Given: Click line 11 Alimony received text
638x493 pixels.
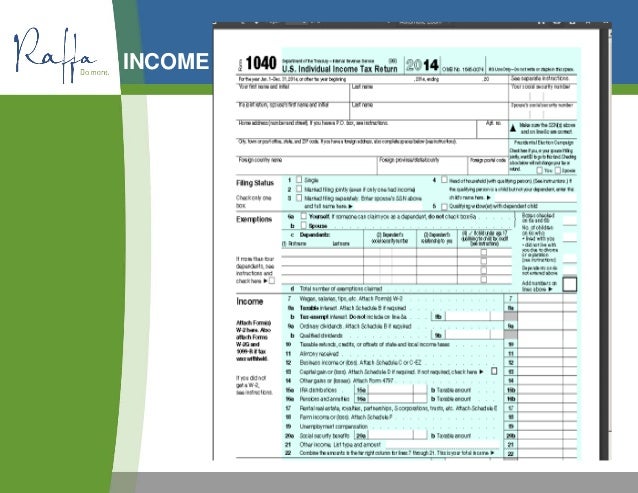Looking at the screenshot, I should [319, 353].
